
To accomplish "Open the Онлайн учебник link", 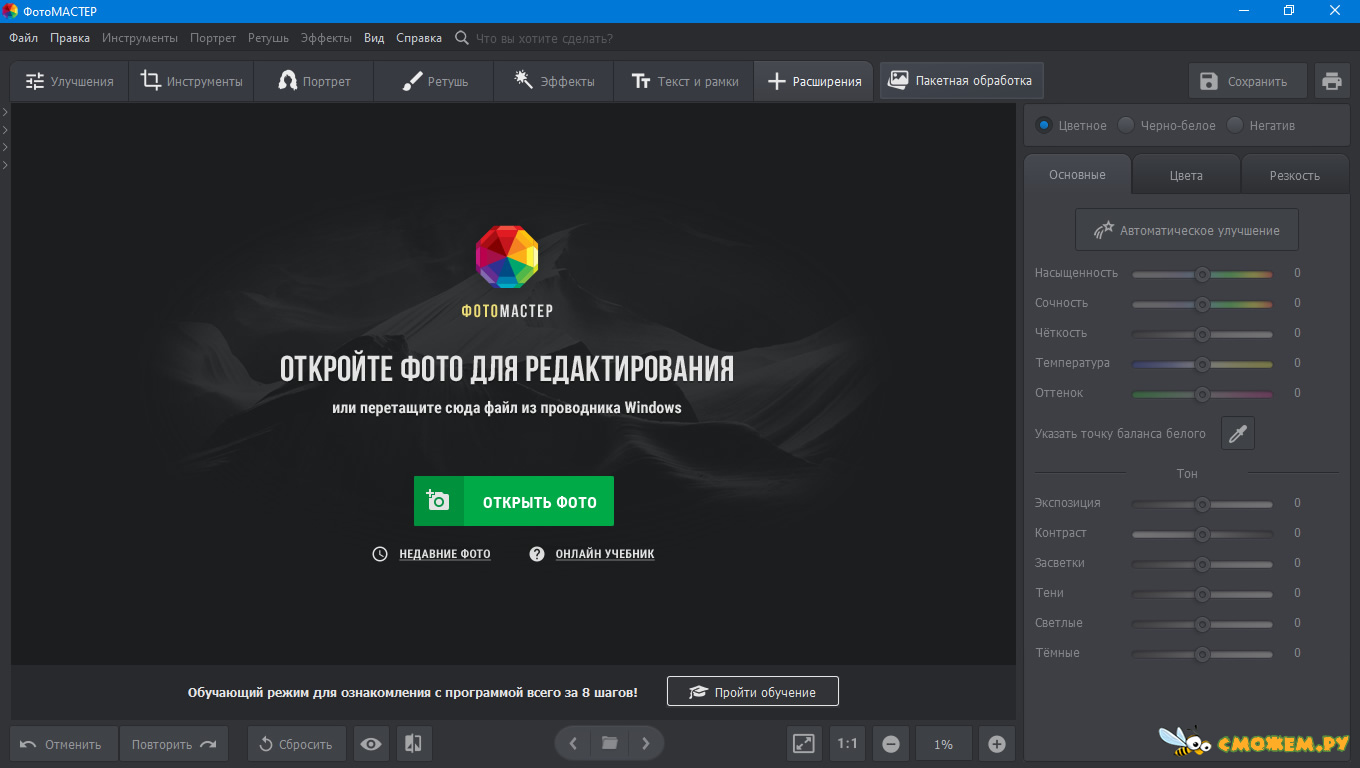I will click(x=605, y=554).
